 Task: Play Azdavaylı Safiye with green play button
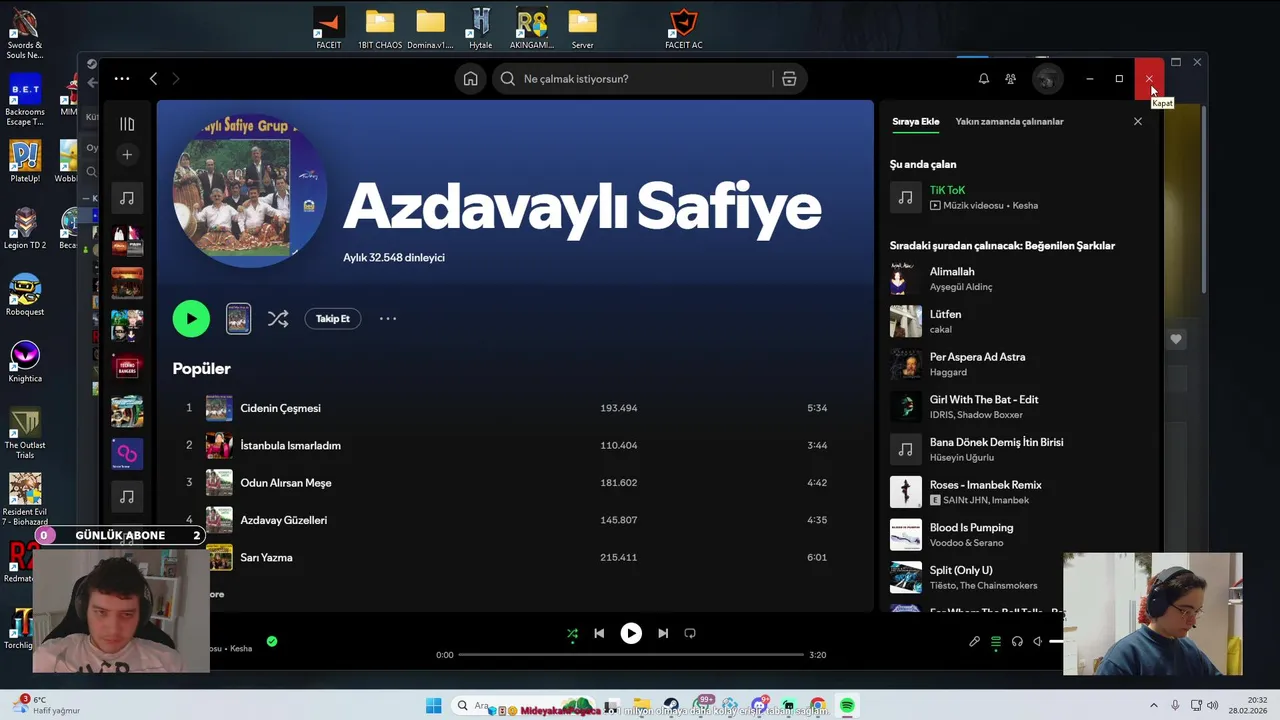pyautogui.click(x=191, y=319)
